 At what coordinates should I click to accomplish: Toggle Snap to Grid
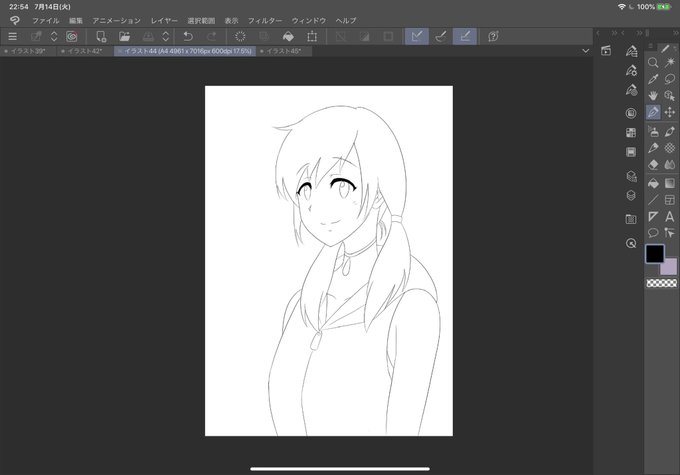pos(465,36)
